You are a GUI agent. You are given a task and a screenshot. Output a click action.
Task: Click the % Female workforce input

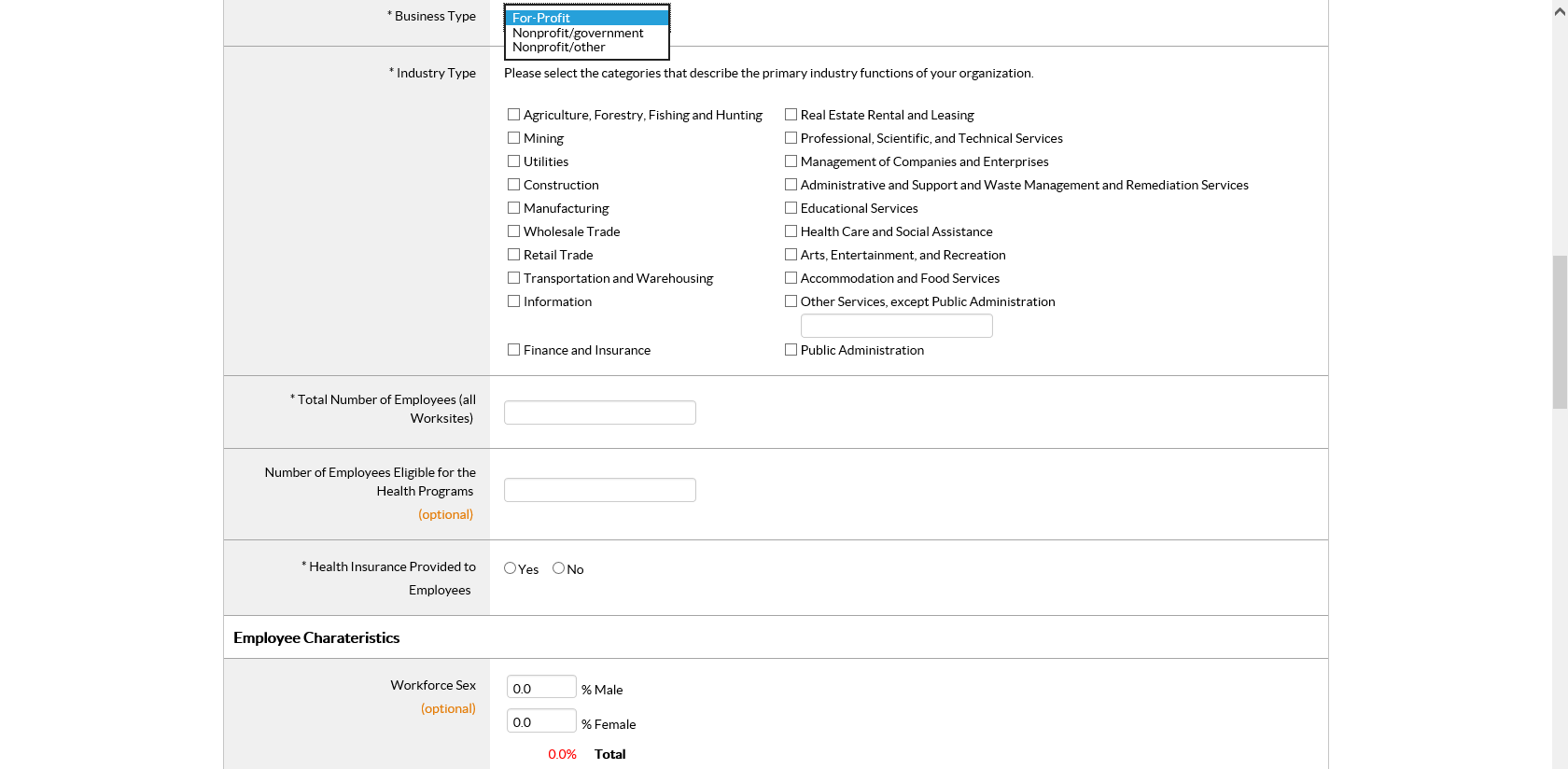541,721
